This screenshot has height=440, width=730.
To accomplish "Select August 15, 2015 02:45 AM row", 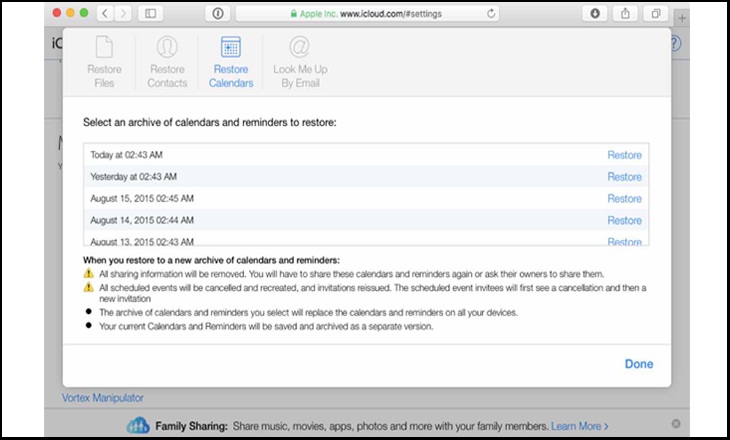I will coord(366,199).
